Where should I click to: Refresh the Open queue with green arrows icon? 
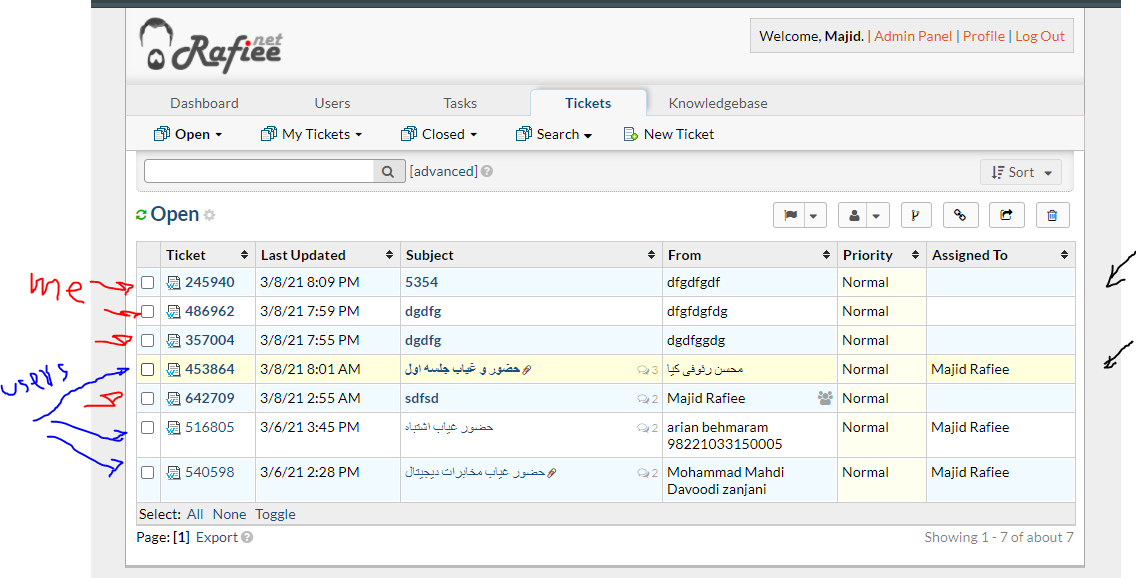[141, 215]
